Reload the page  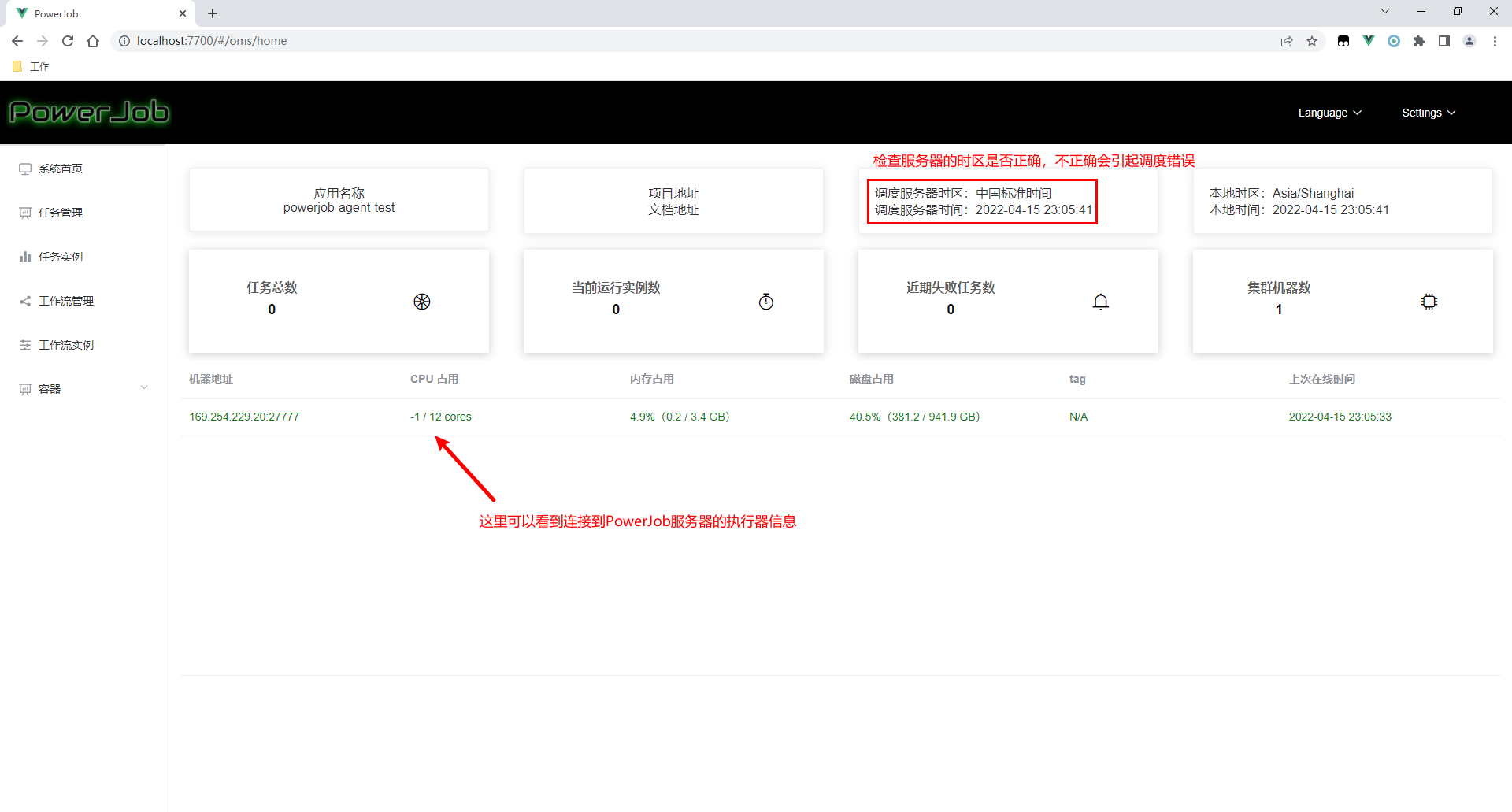click(x=68, y=41)
